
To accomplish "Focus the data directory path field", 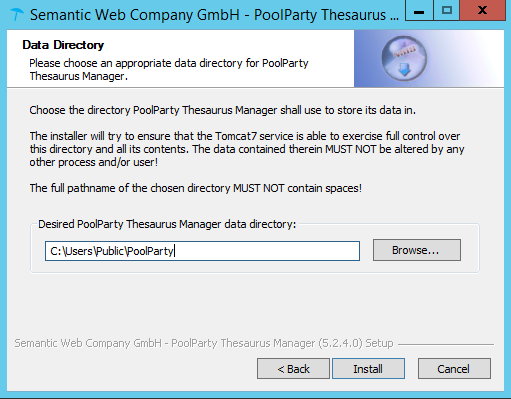I will click(202, 251).
